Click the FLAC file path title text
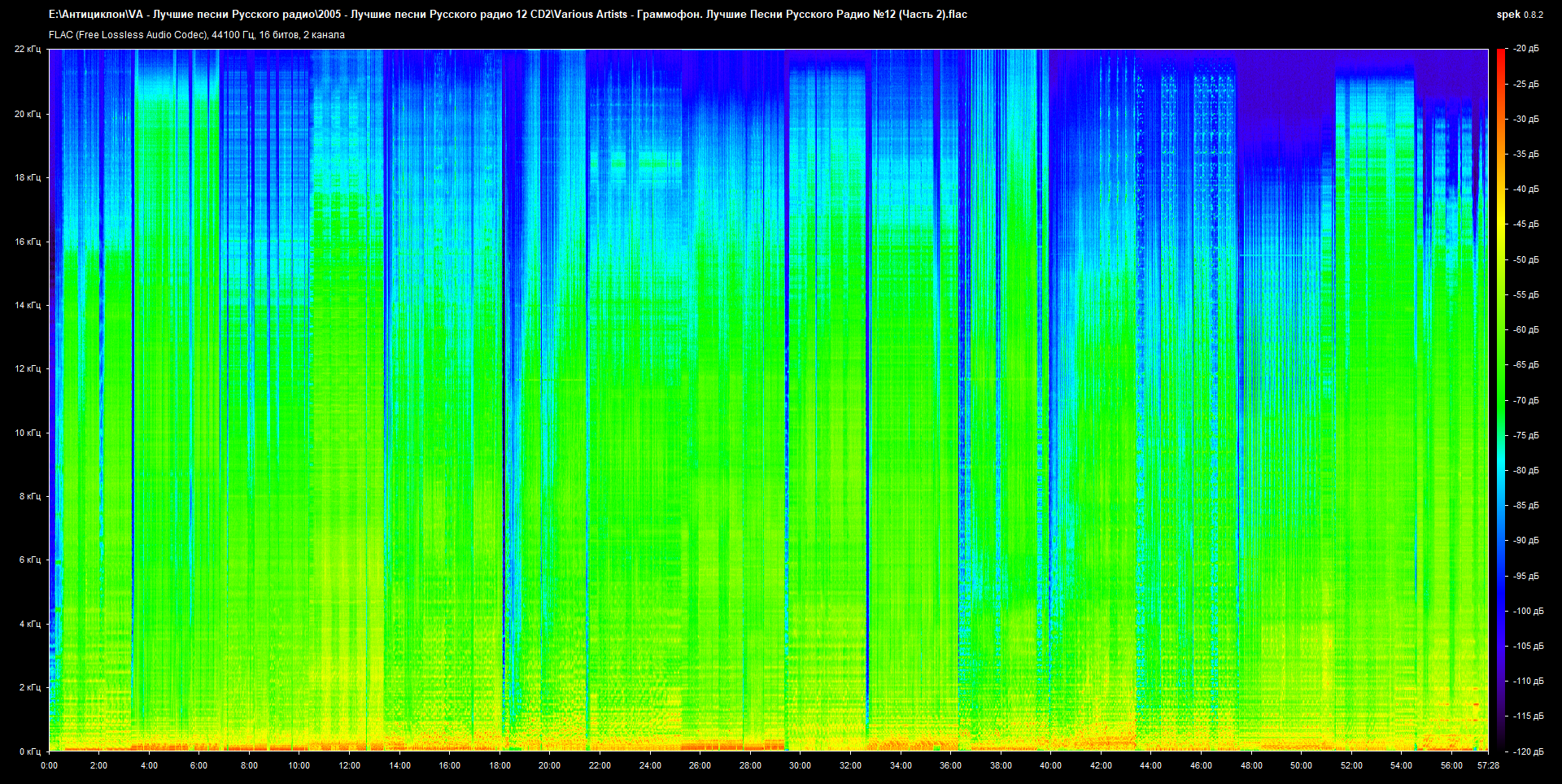 pos(508,15)
